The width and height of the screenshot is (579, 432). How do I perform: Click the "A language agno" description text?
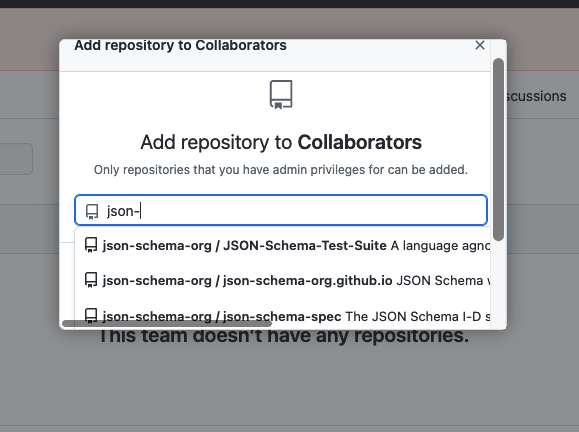click(440, 246)
